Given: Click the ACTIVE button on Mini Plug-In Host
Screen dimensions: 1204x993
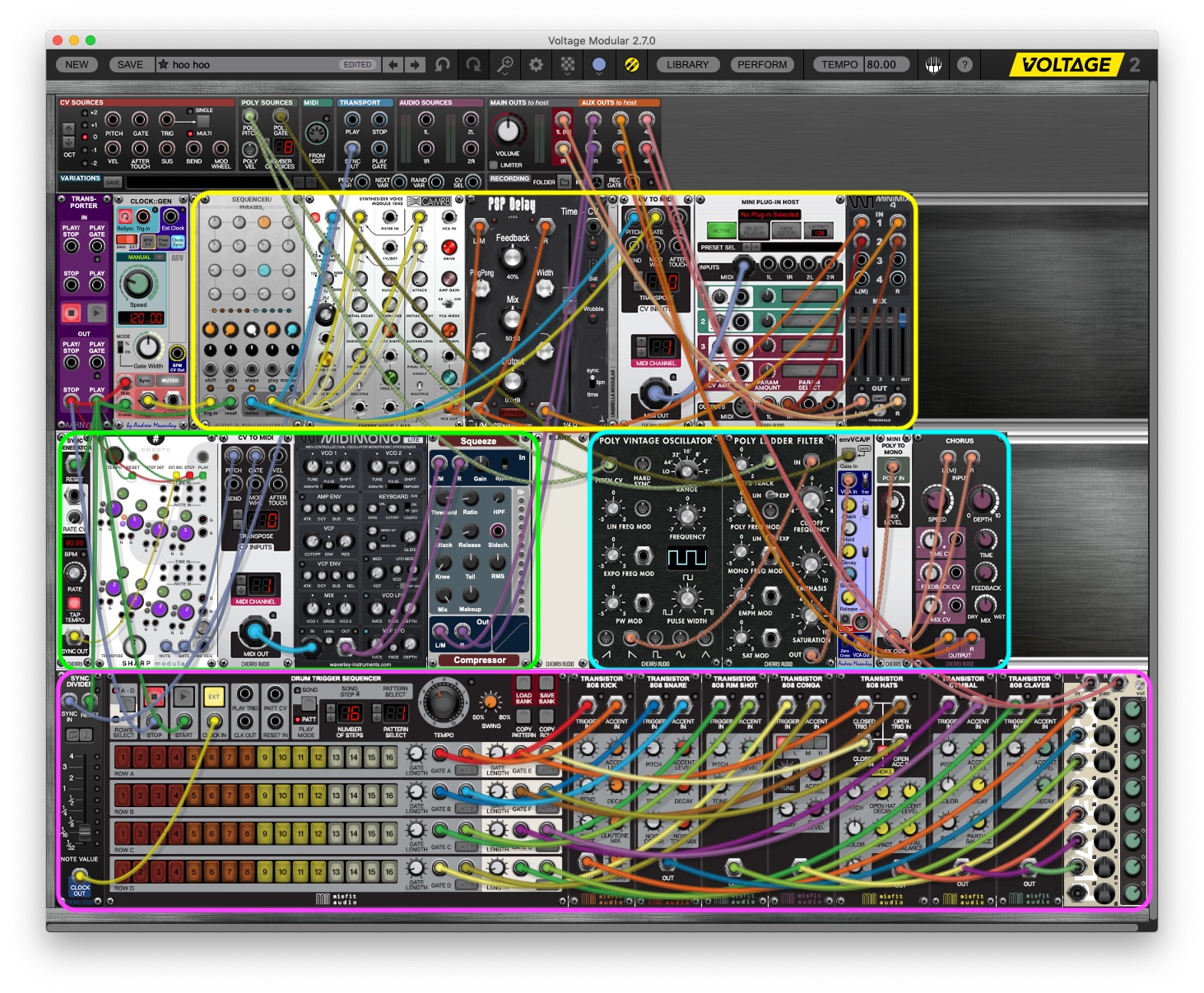Looking at the screenshot, I should (721, 230).
